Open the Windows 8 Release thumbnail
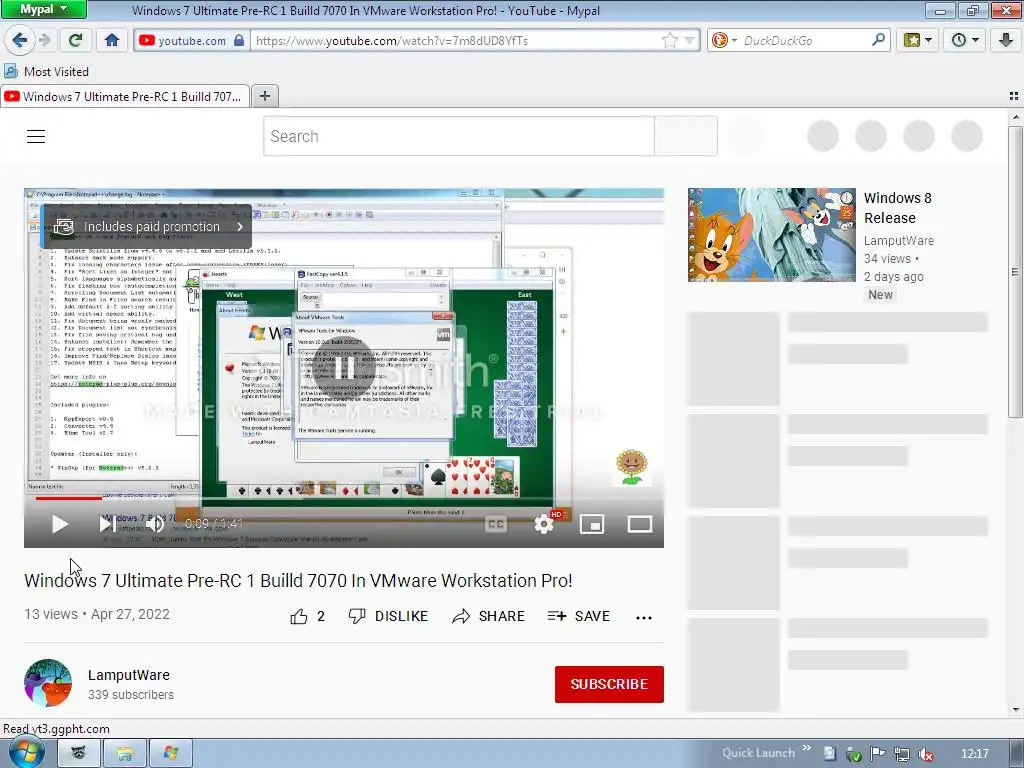 [x=771, y=235]
